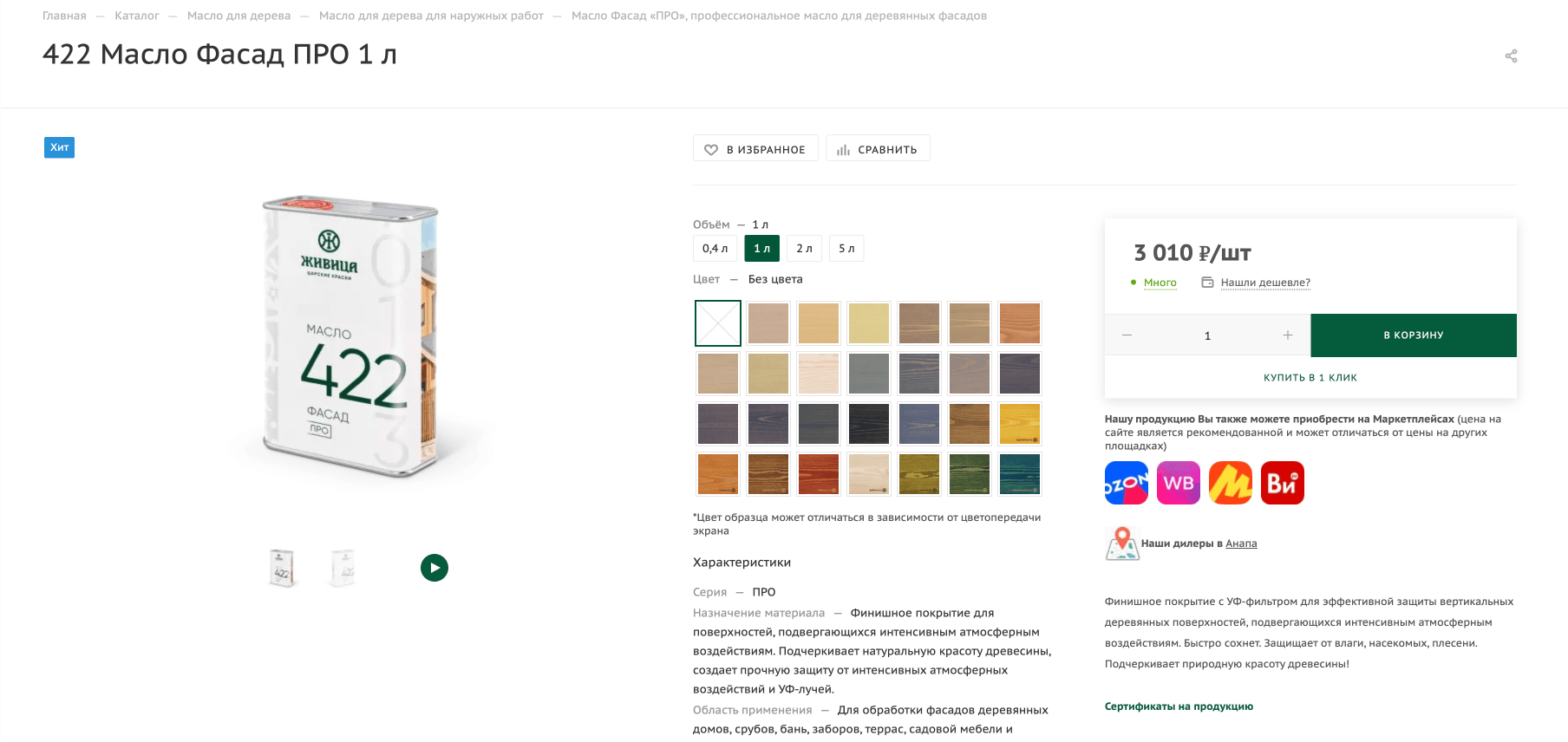This screenshot has height=742, width=1568.
Task: Go to Масло для дерева breadcrumb
Action: click(x=238, y=16)
